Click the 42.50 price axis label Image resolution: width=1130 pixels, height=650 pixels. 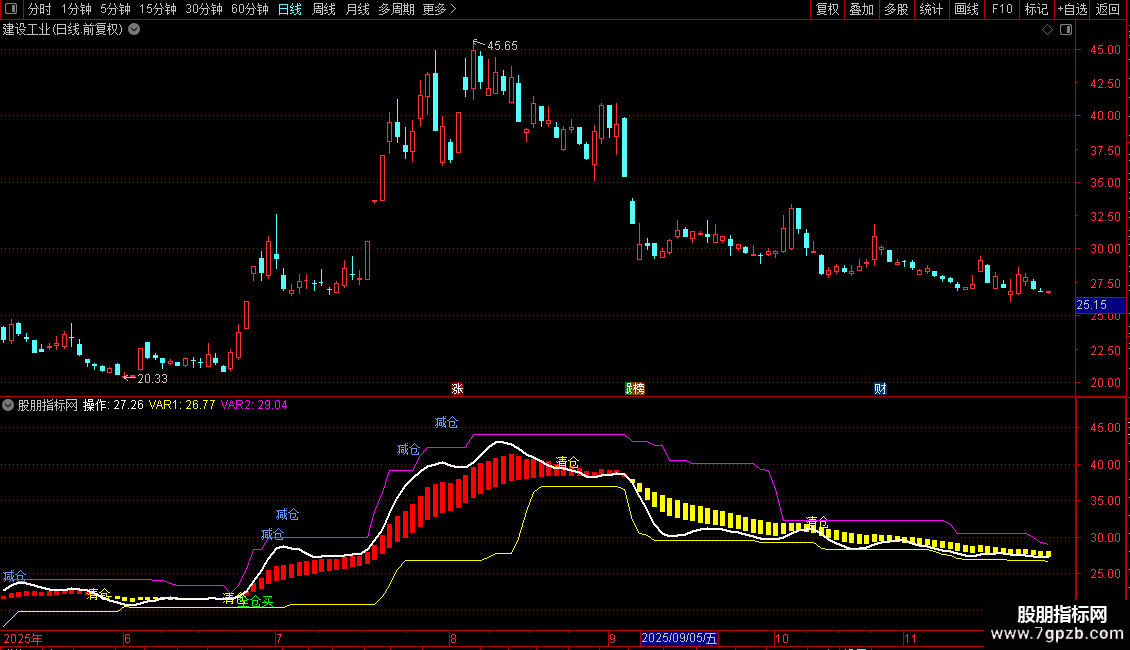pyautogui.click(x=1105, y=84)
